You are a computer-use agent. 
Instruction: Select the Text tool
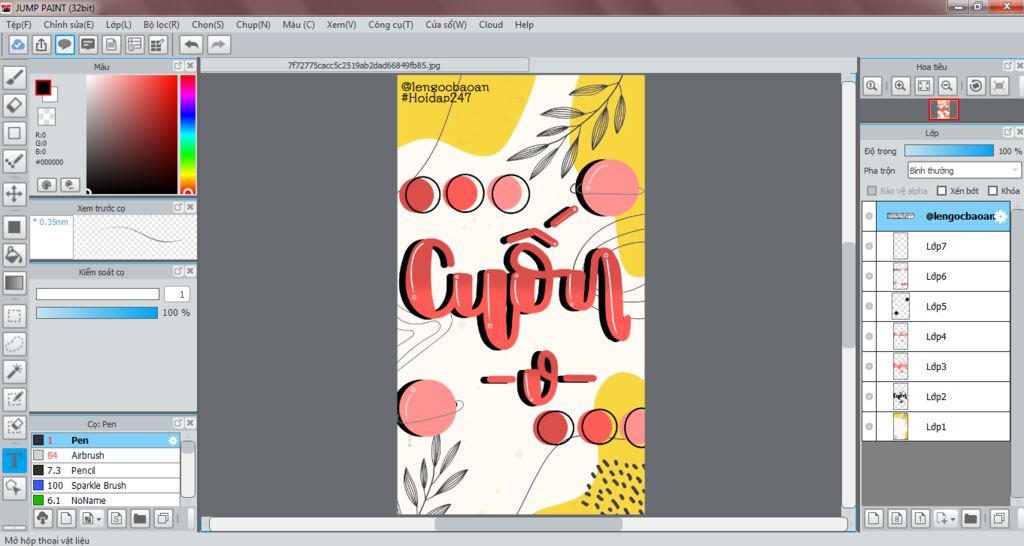point(14,460)
